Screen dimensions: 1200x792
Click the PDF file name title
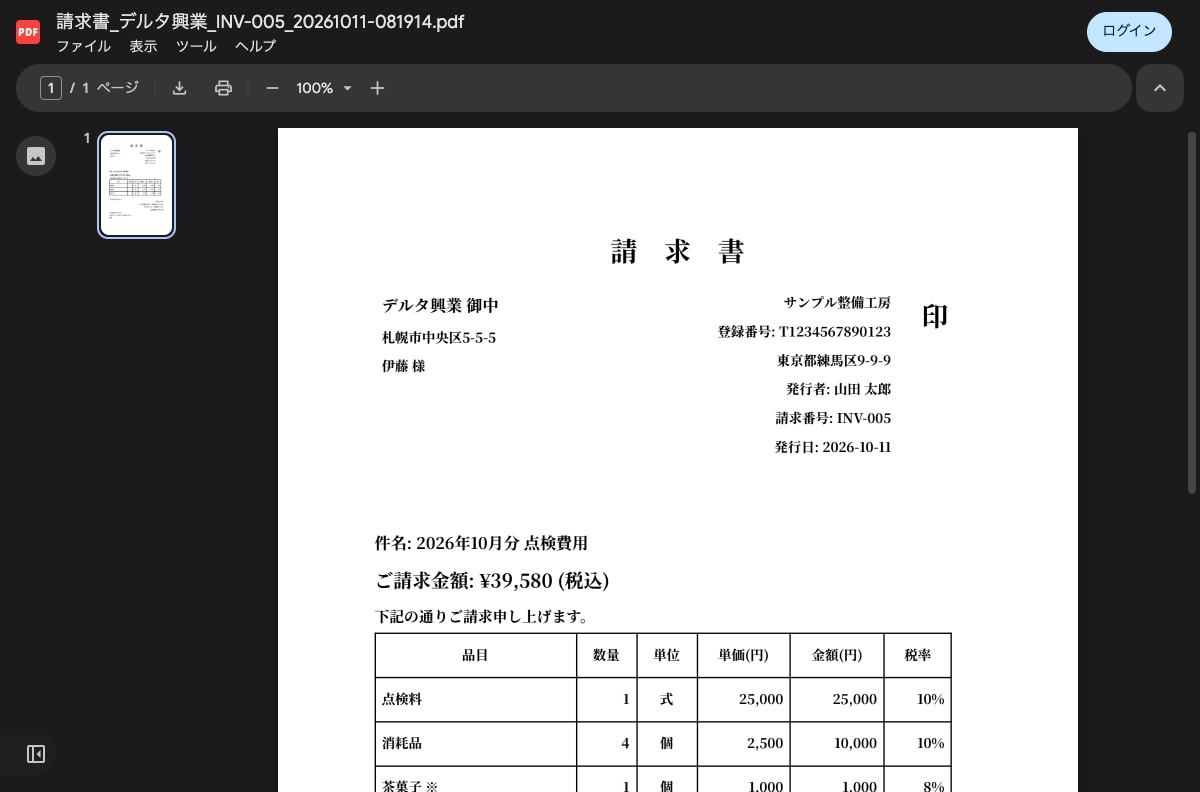(260, 21)
